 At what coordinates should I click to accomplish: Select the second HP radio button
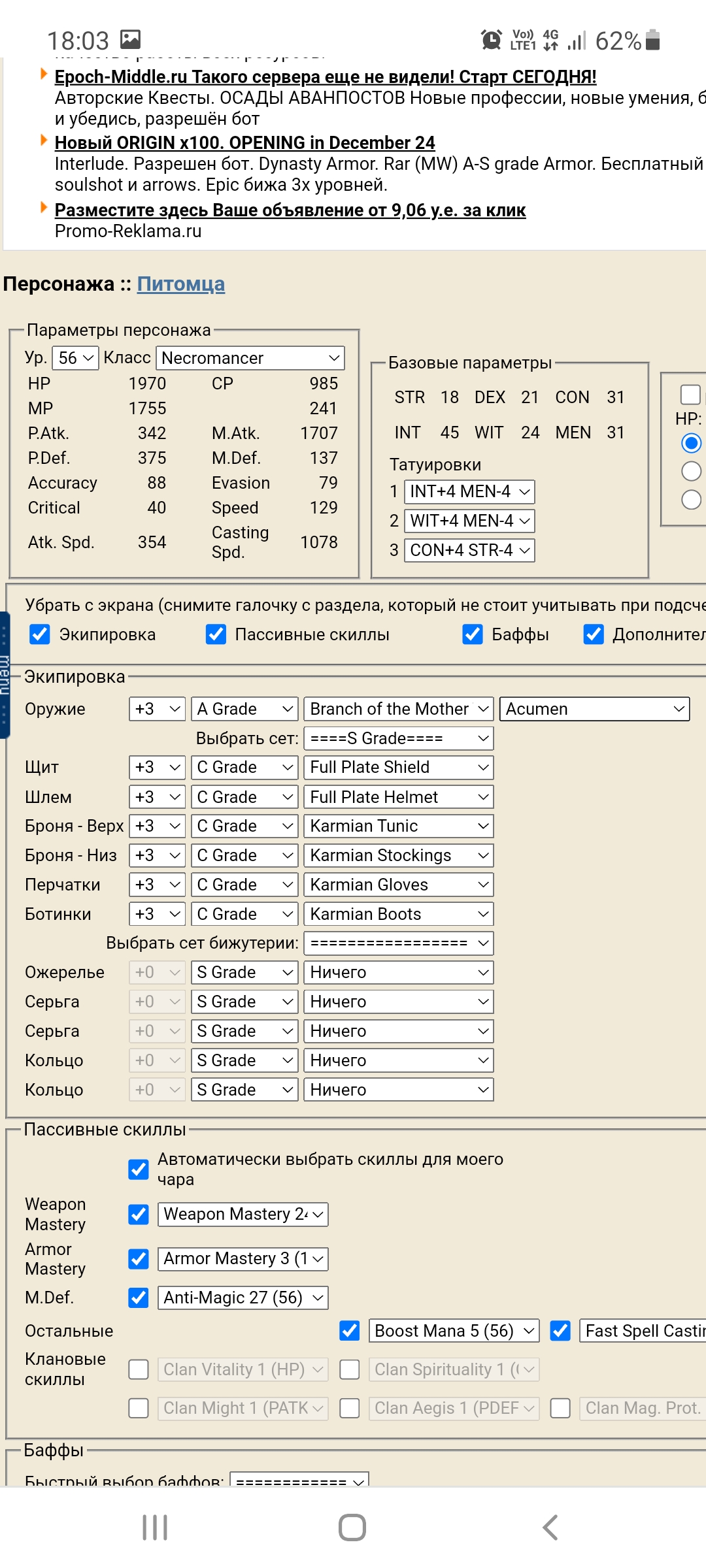(691, 471)
